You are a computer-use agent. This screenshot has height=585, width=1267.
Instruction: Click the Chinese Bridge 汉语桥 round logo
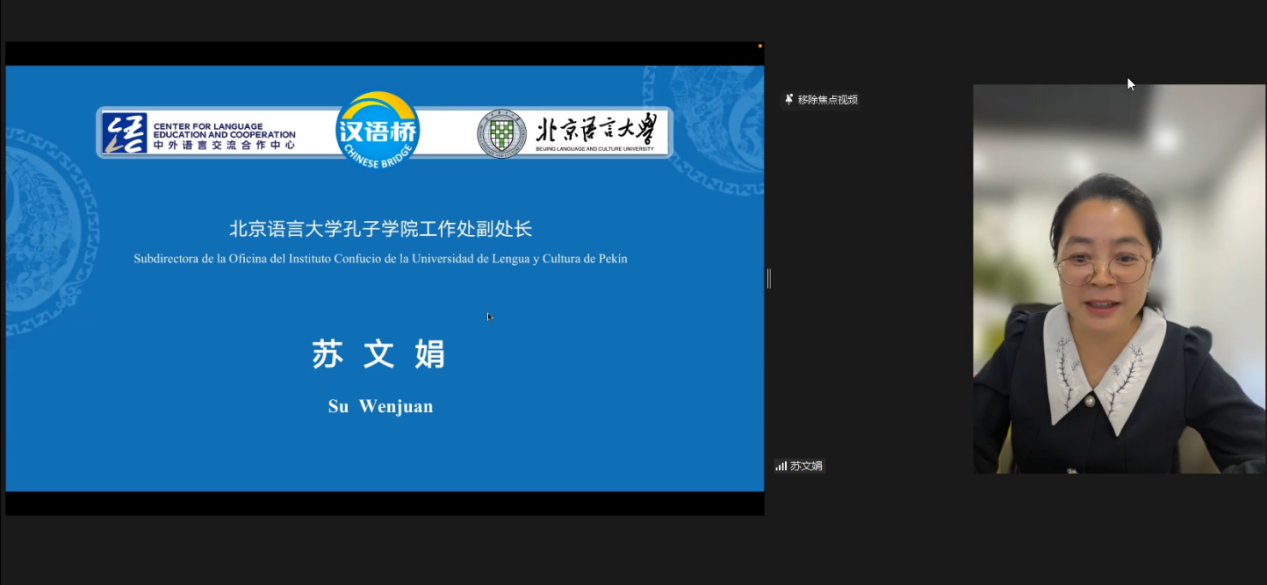point(378,130)
